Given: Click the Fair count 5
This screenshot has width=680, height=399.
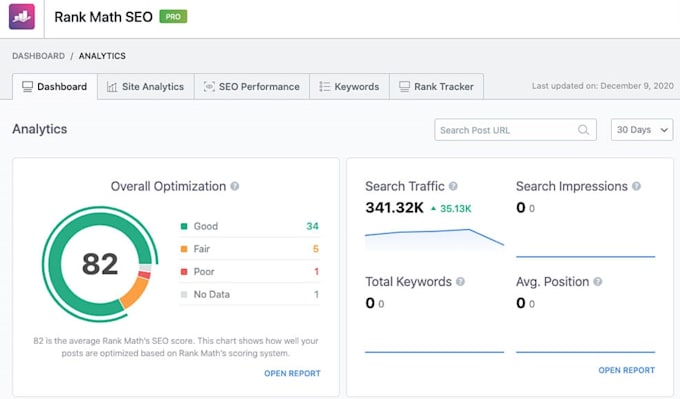Looking at the screenshot, I should (316, 249).
